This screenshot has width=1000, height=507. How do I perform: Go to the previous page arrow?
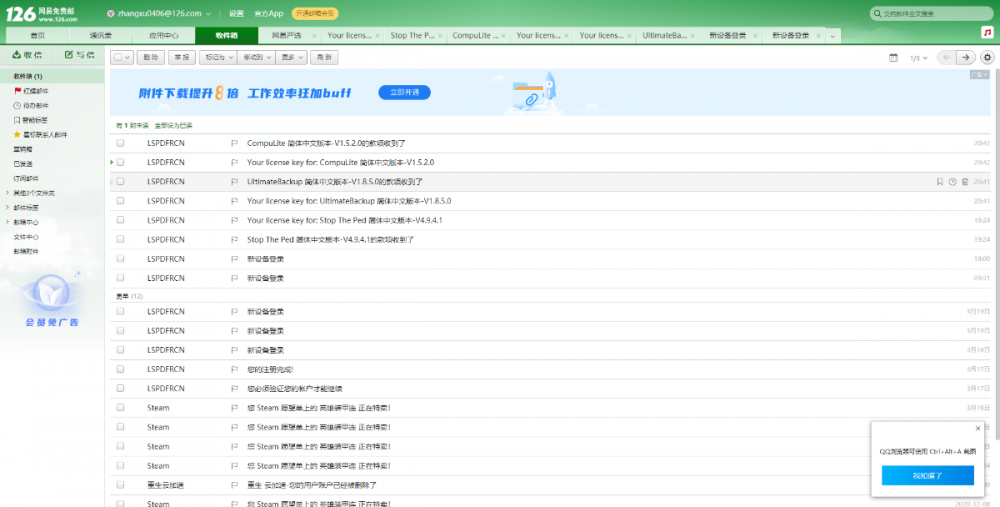pos(946,57)
